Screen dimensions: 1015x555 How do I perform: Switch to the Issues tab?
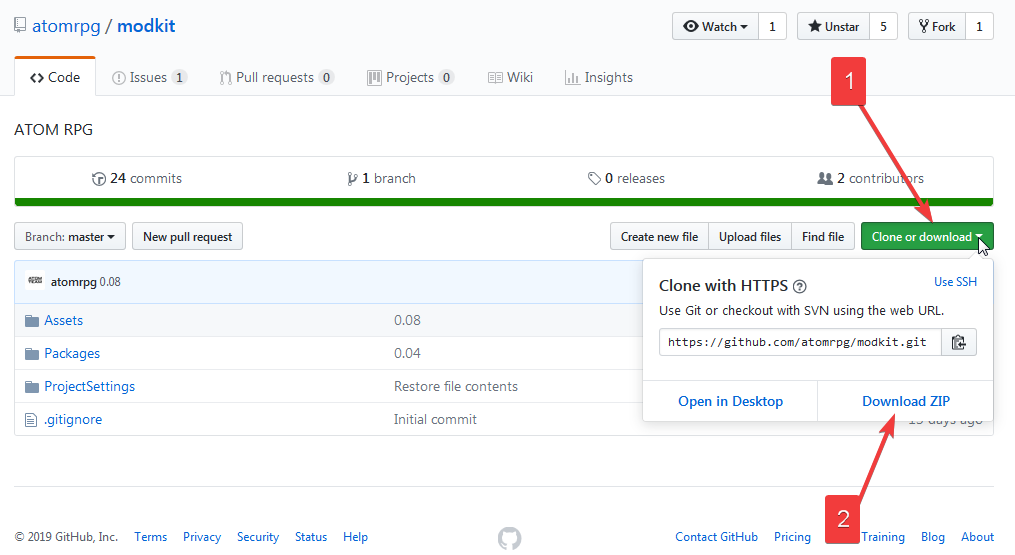pyautogui.click(x=148, y=78)
